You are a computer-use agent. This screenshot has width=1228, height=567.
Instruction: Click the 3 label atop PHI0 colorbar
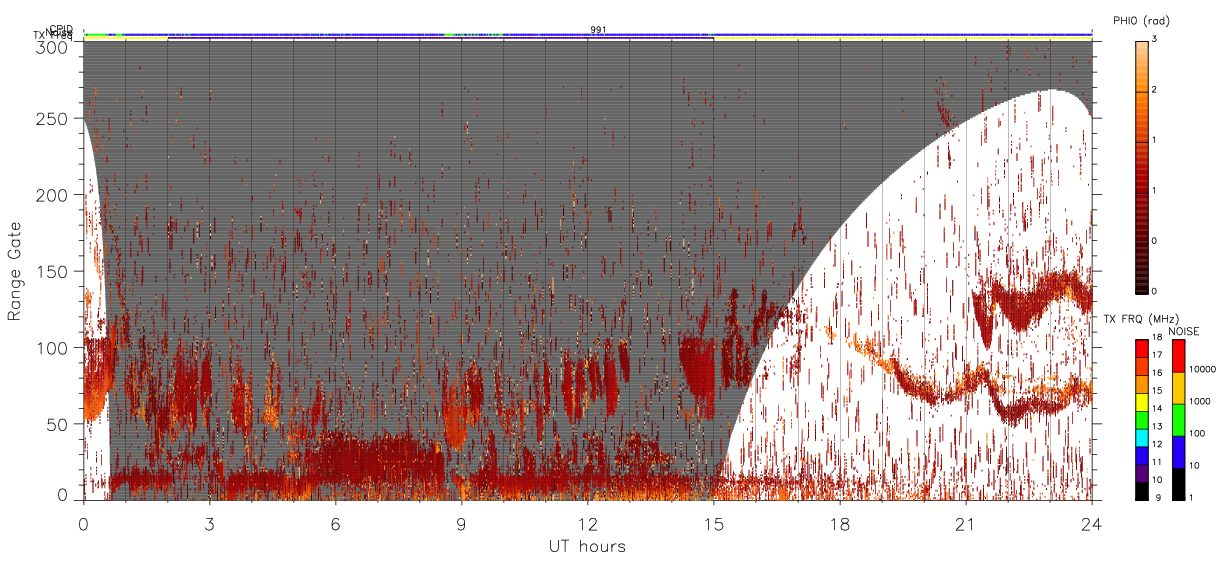(x=1154, y=39)
